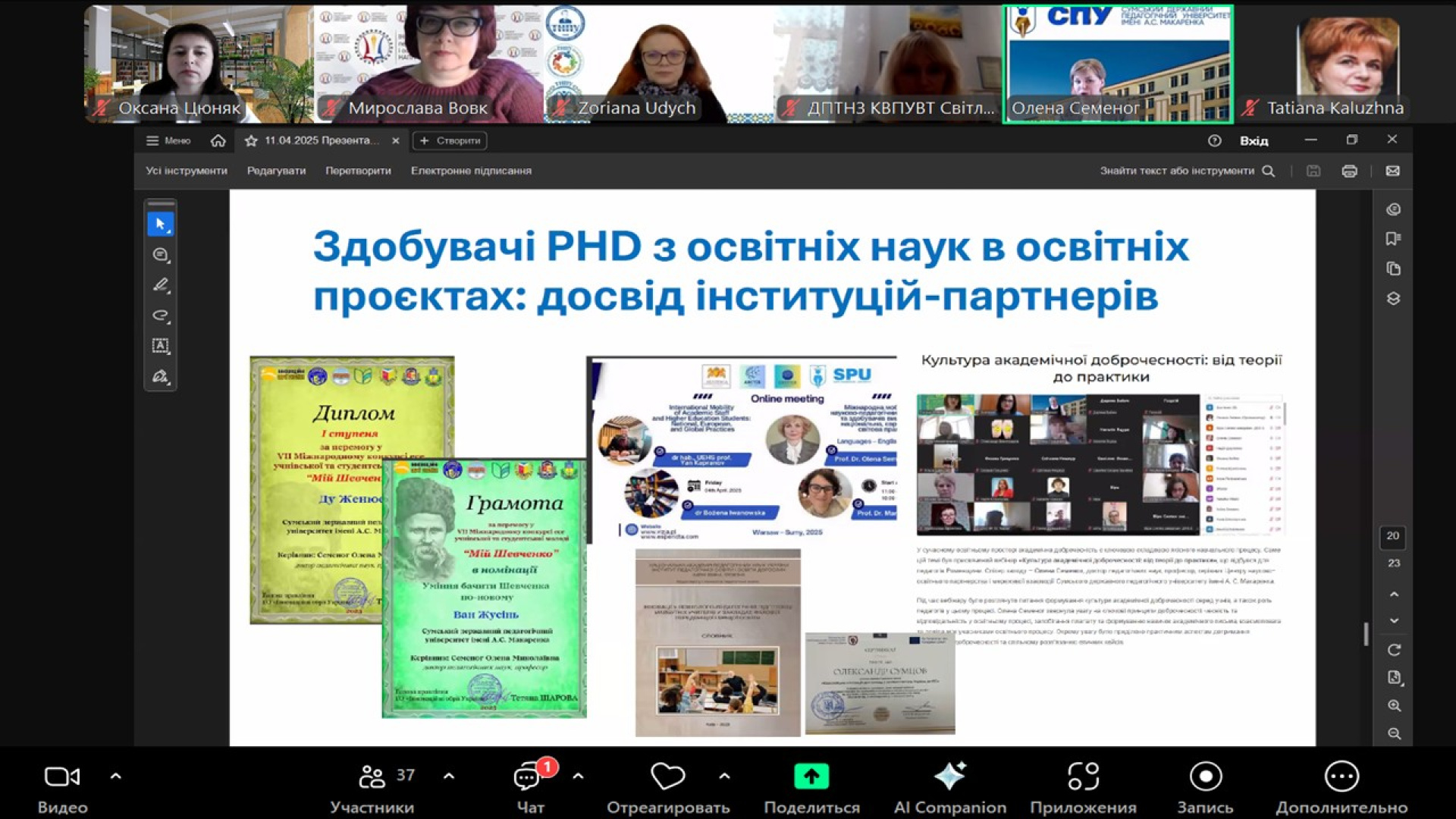Expand video options arrow next to Видео
The height and width of the screenshot is (819, 1456).
point(115,776)
